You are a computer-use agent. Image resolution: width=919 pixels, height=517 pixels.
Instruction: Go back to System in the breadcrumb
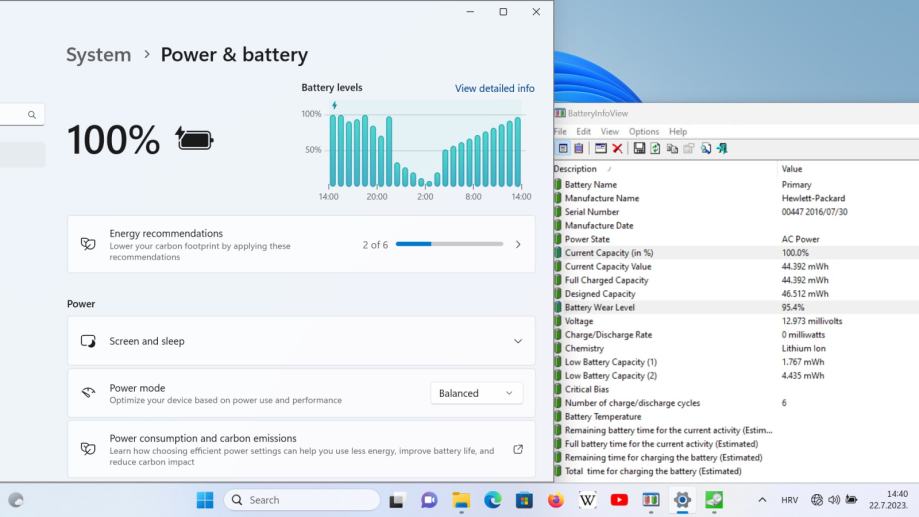[x=98, y=55]
